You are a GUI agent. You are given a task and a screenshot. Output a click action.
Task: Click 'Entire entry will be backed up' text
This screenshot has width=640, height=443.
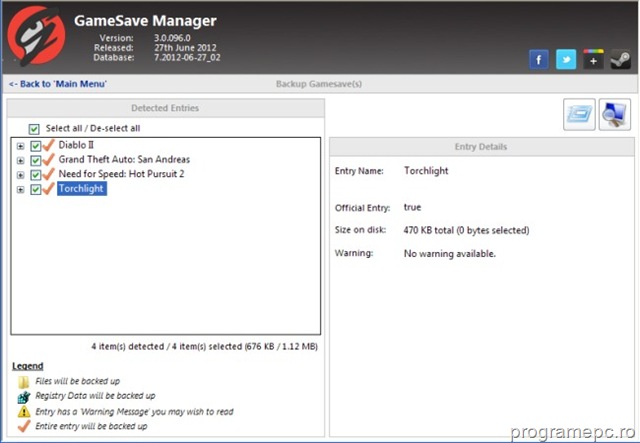[x=91, y=426]
